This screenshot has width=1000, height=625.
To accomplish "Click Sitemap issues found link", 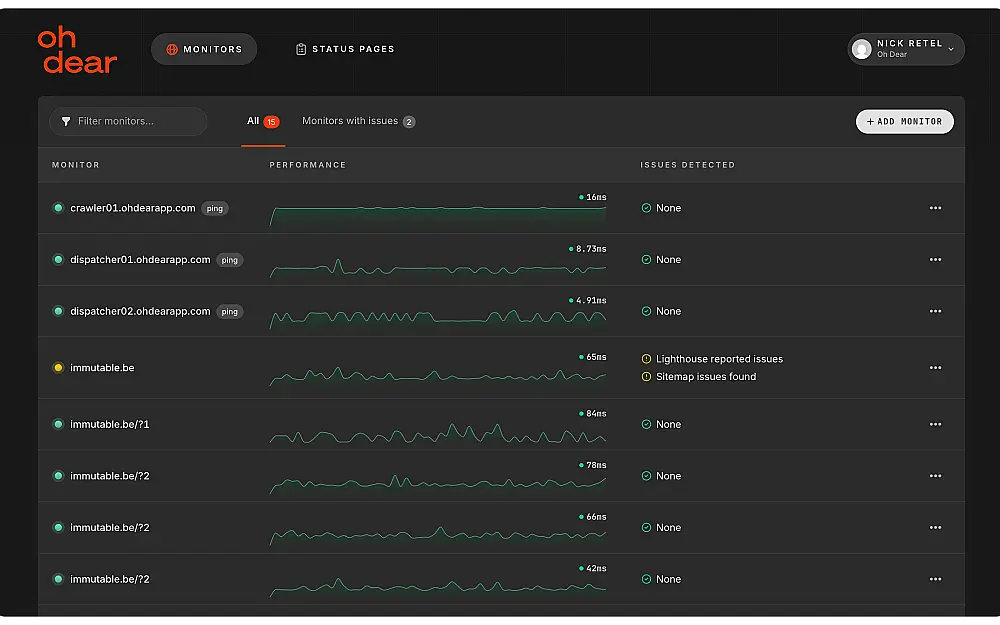I will [706, 376].
